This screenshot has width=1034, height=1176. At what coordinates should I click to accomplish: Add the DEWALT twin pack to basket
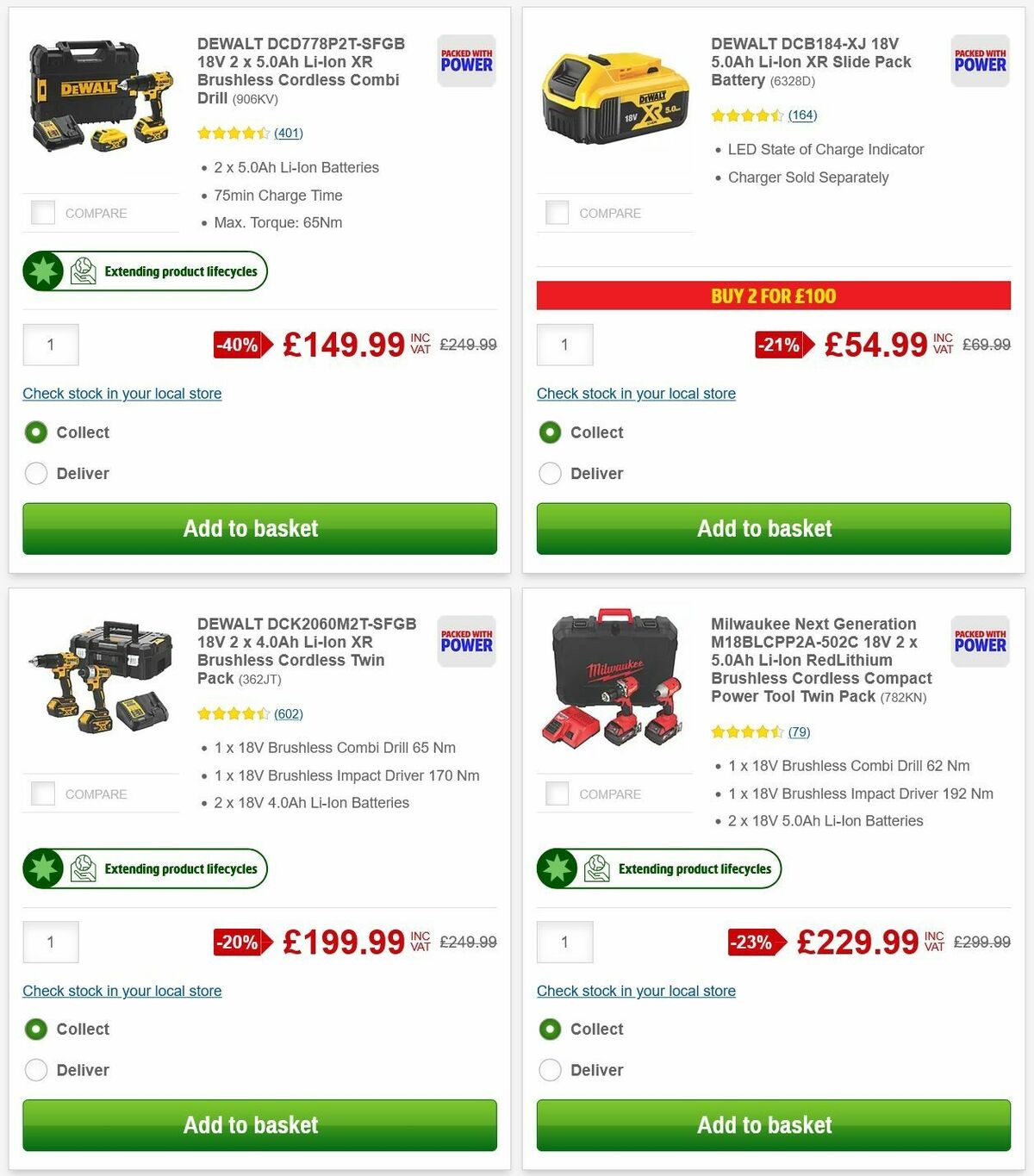(251, 1125)
